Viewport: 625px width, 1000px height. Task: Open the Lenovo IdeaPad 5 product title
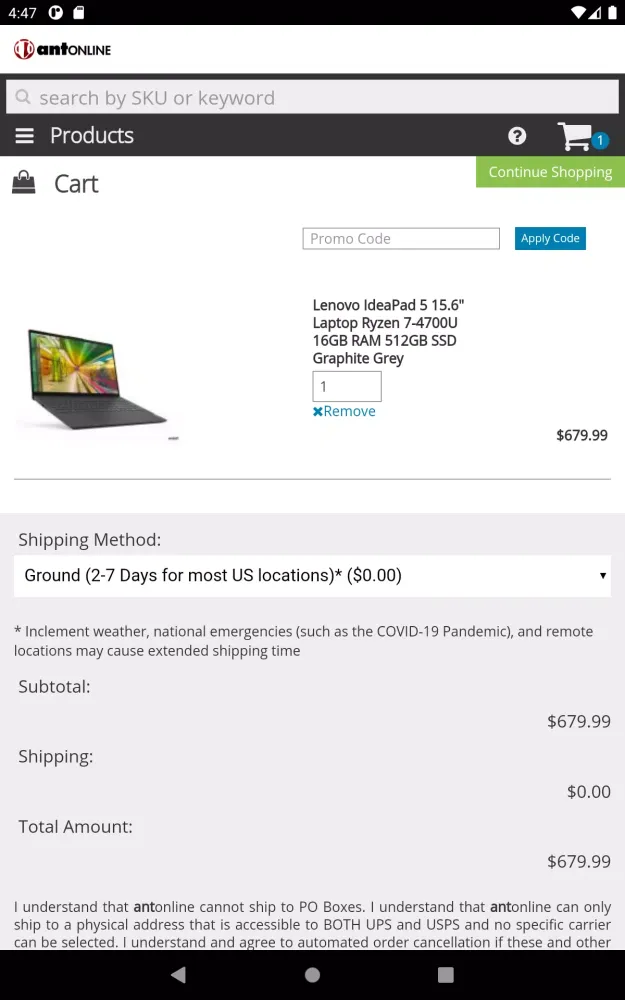tap(388, 332)
